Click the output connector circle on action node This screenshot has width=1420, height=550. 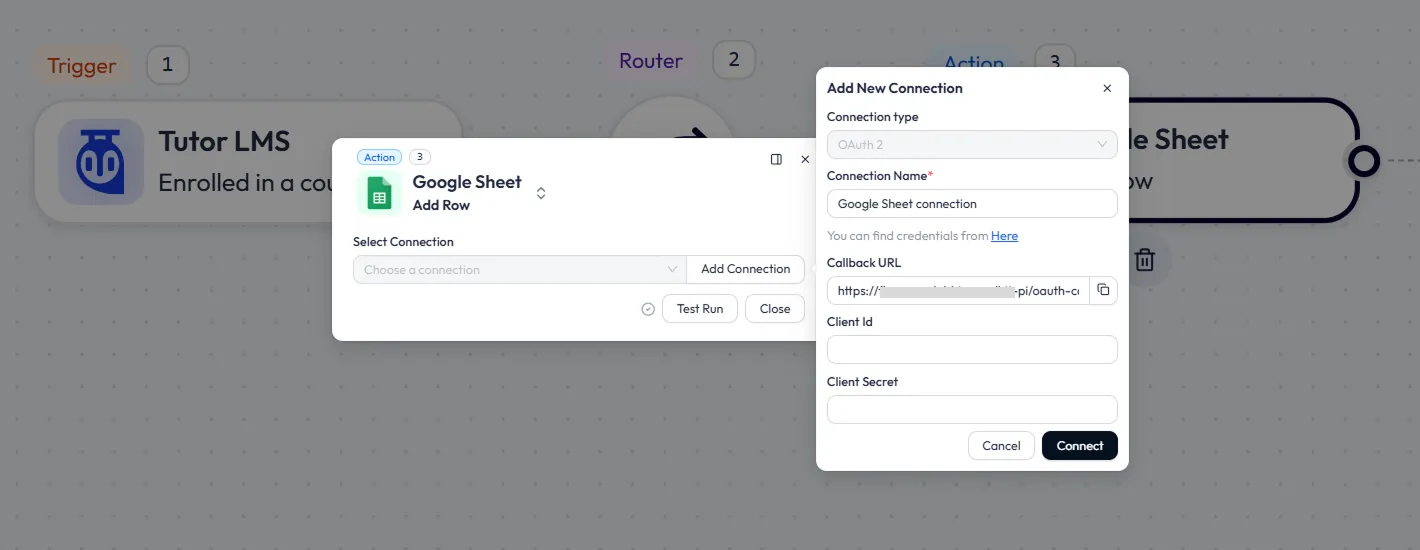tap(1363, 160)
